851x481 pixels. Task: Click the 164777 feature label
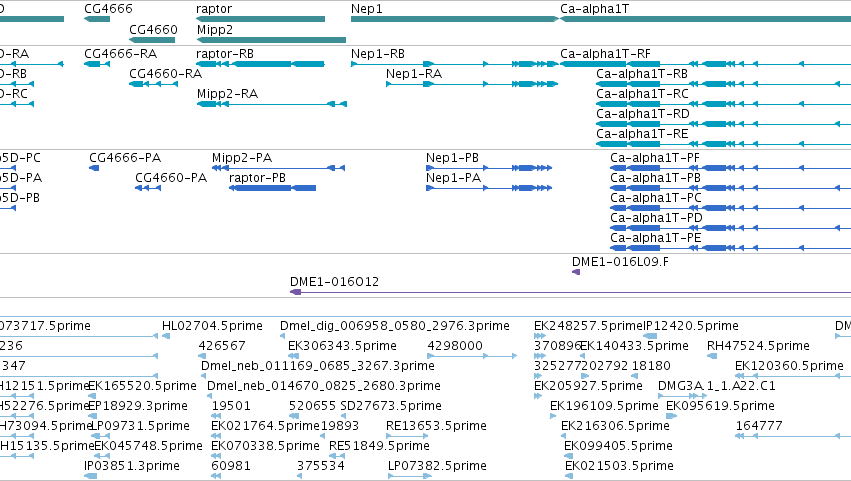point(759,427)
